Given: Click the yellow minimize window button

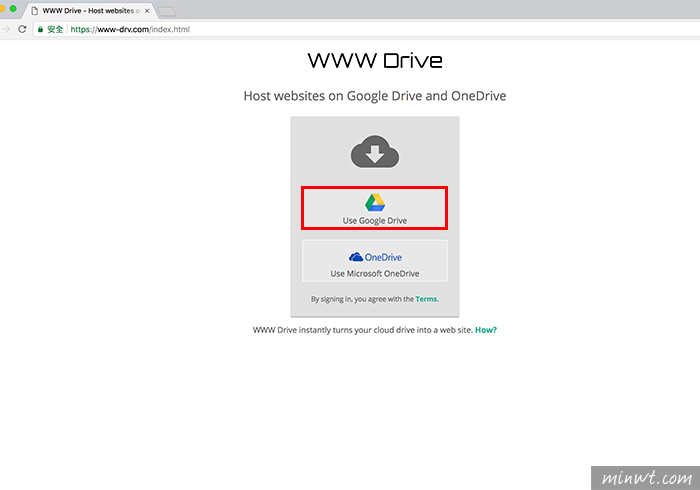Looking at the screenshot, I should (2, 8).
